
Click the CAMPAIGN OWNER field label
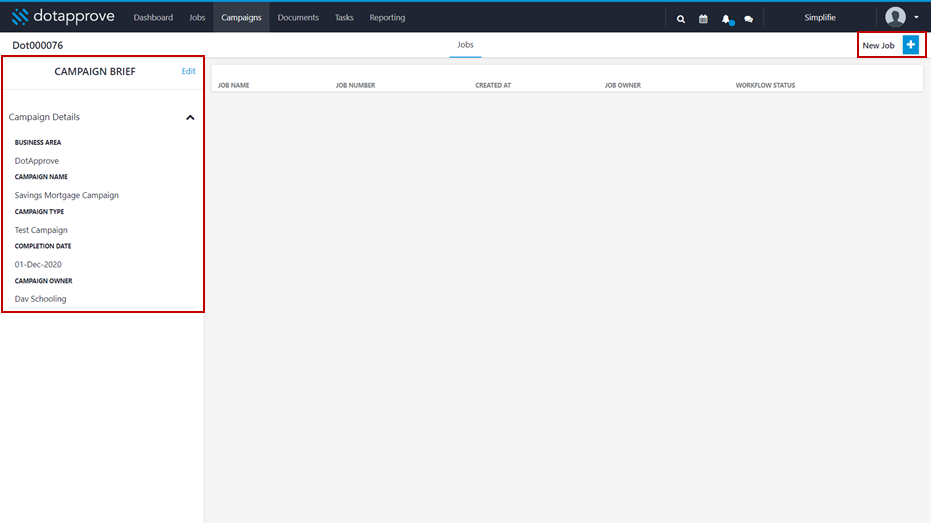(x=43, y=281)
